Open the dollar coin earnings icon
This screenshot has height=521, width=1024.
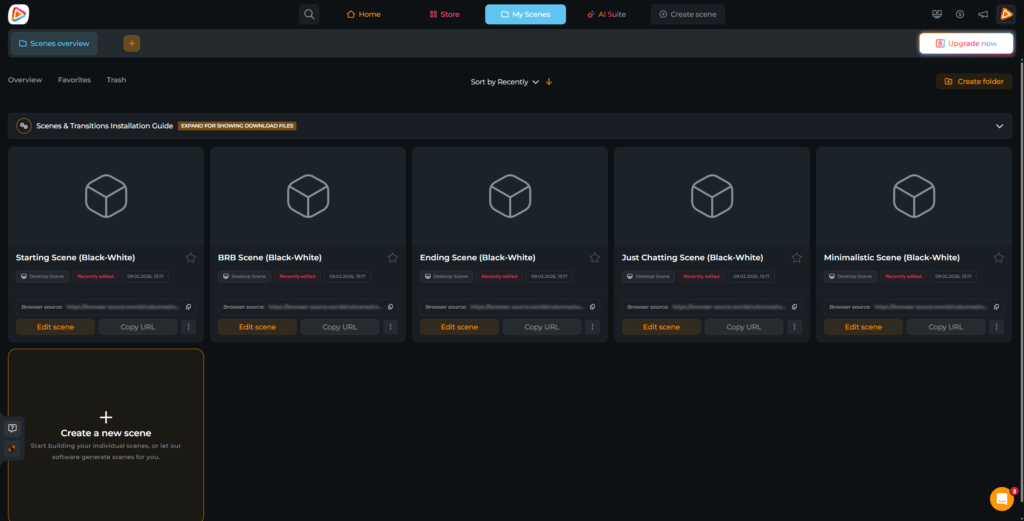960,14
